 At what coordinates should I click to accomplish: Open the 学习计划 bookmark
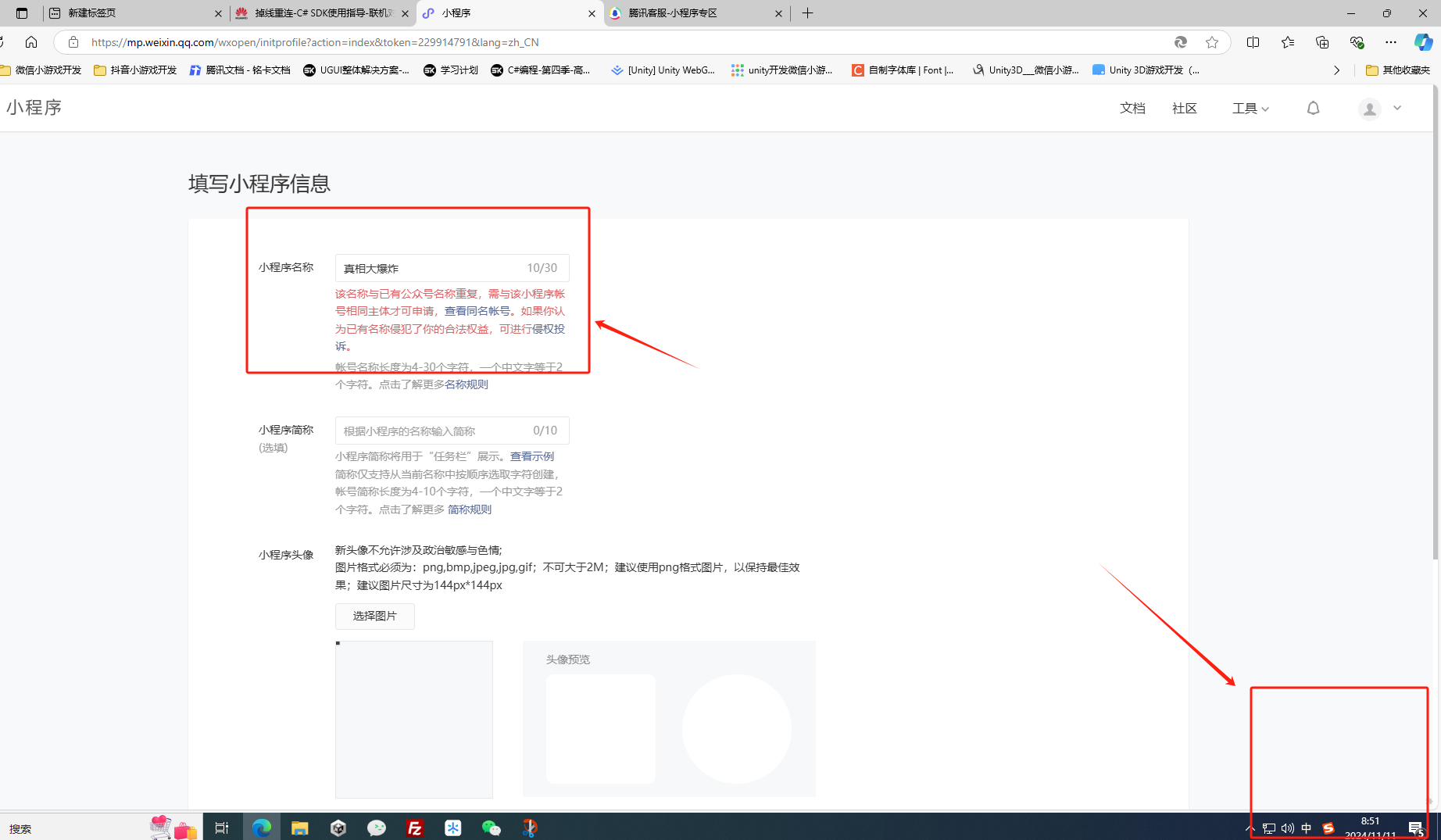[451, 70]
